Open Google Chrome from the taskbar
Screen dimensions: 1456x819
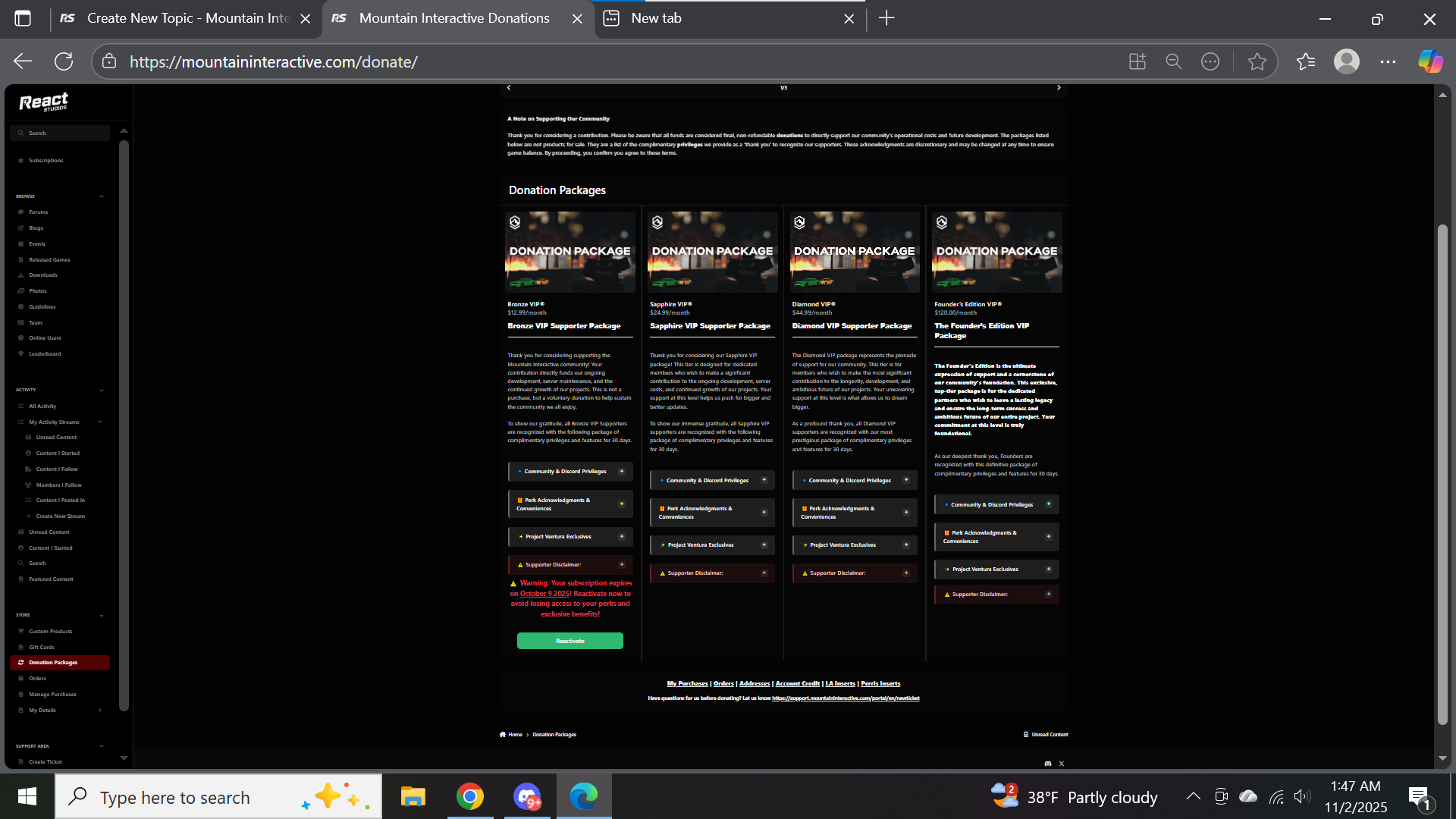(469, 796)
